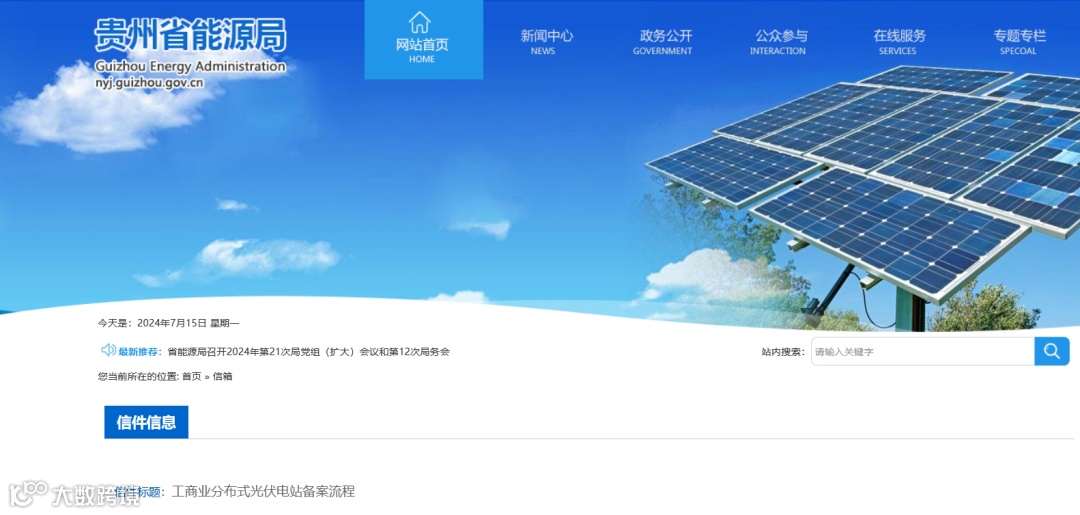Open the 专题专栏 menu item
Viewport: 1080px width, 515px height.
tap(1019, 41)
